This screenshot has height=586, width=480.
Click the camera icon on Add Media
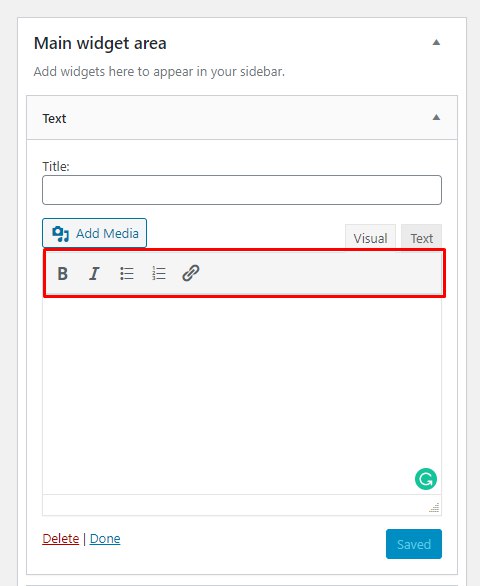(x=60, y=234)
